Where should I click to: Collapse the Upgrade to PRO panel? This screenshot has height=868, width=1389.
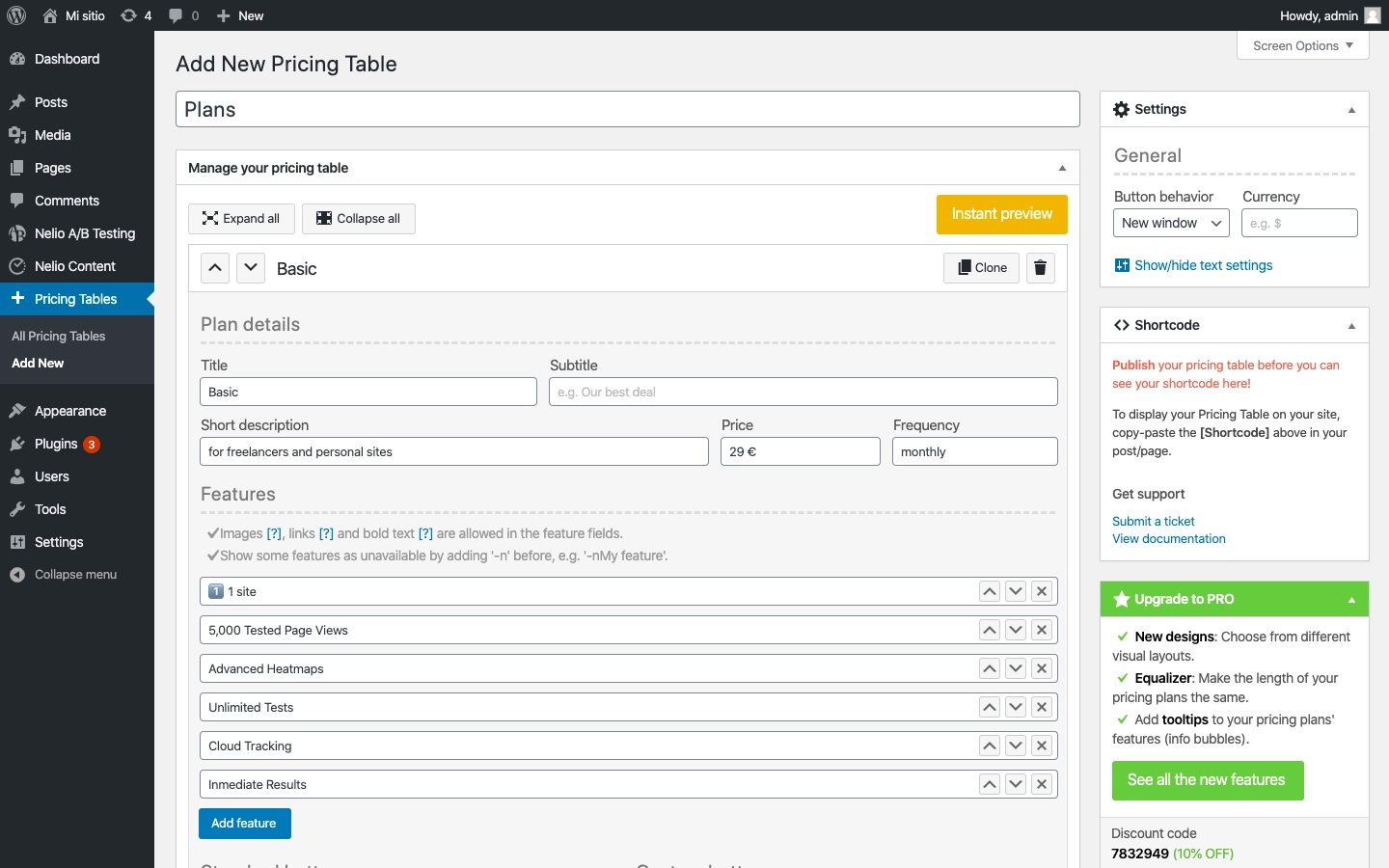[1350, 599]
